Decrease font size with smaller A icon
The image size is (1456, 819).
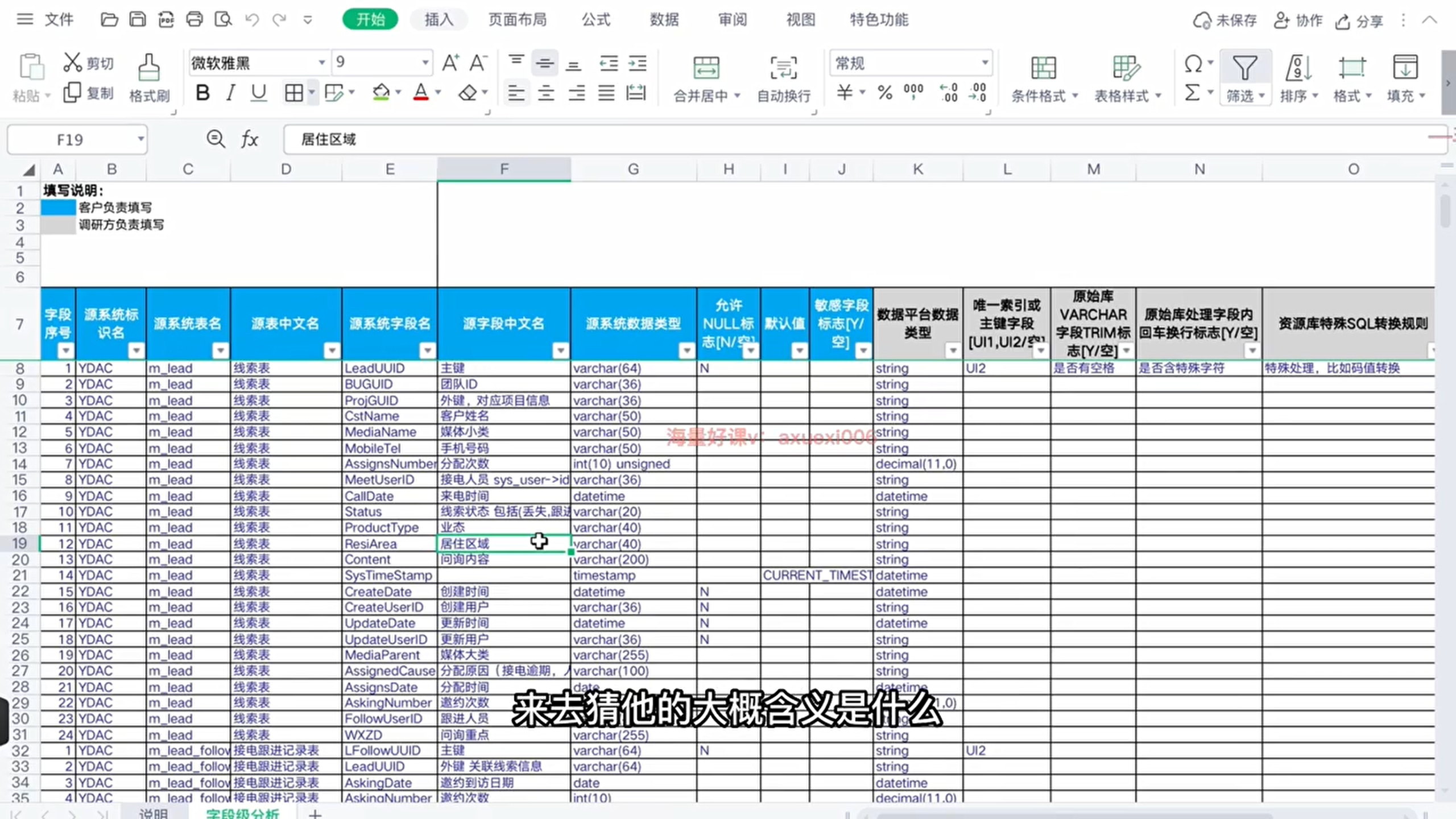[478, 63]
